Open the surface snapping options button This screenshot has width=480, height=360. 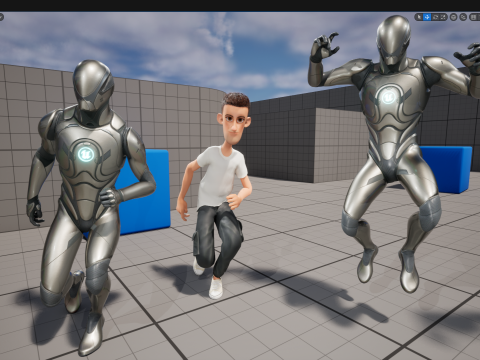[x=463, y=17]
